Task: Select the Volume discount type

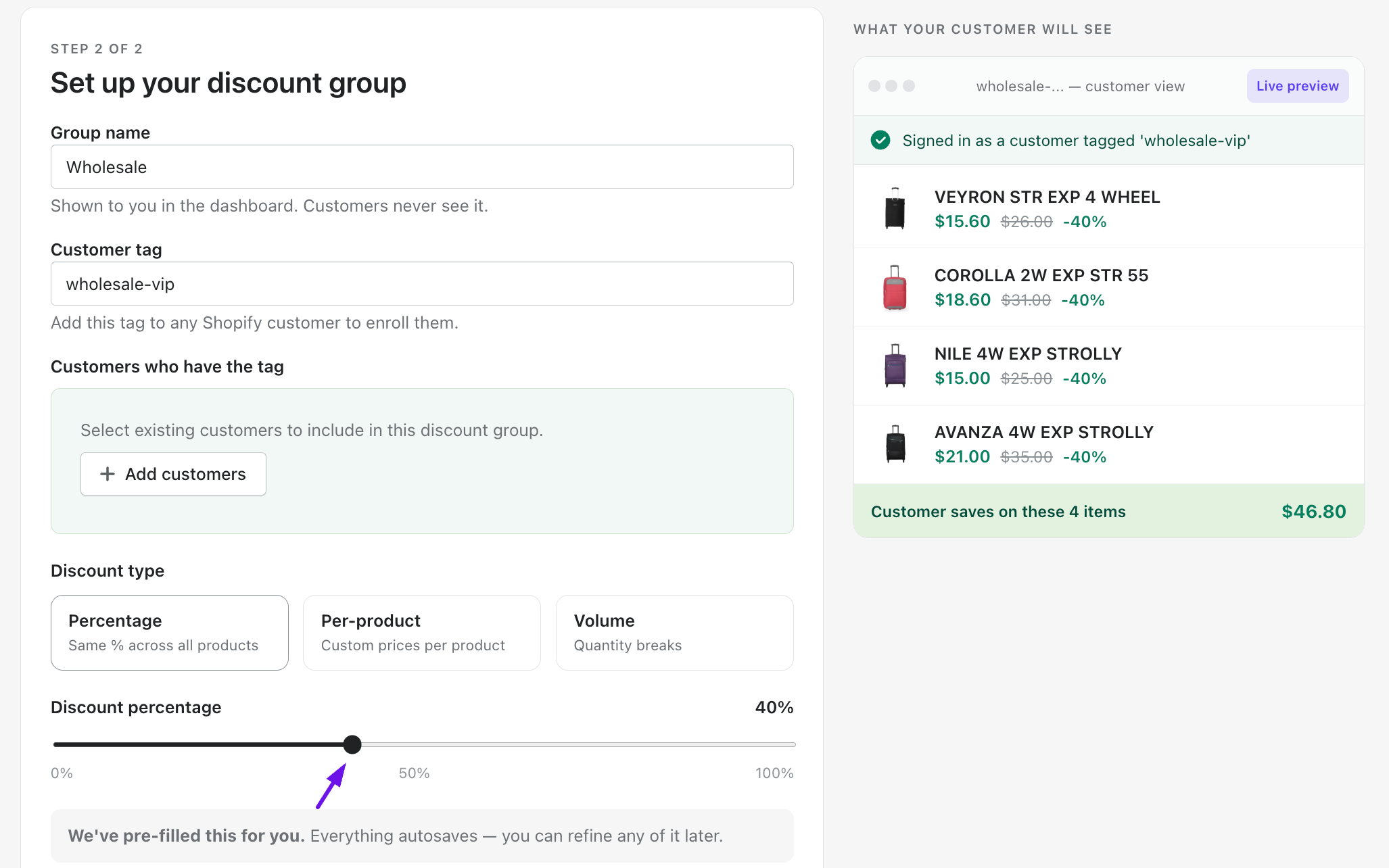Action: point(674,633)
